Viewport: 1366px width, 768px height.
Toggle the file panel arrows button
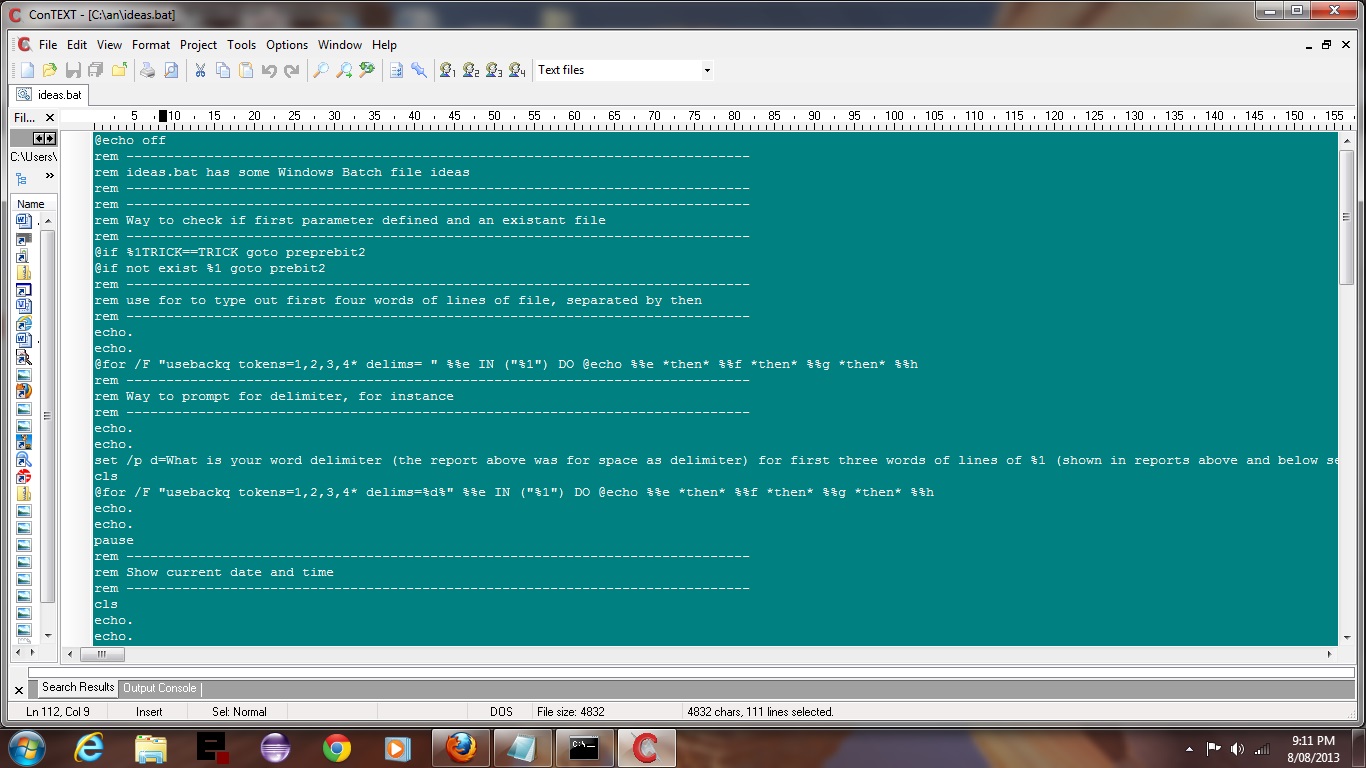pyautogui.click(x=44, y=138)
